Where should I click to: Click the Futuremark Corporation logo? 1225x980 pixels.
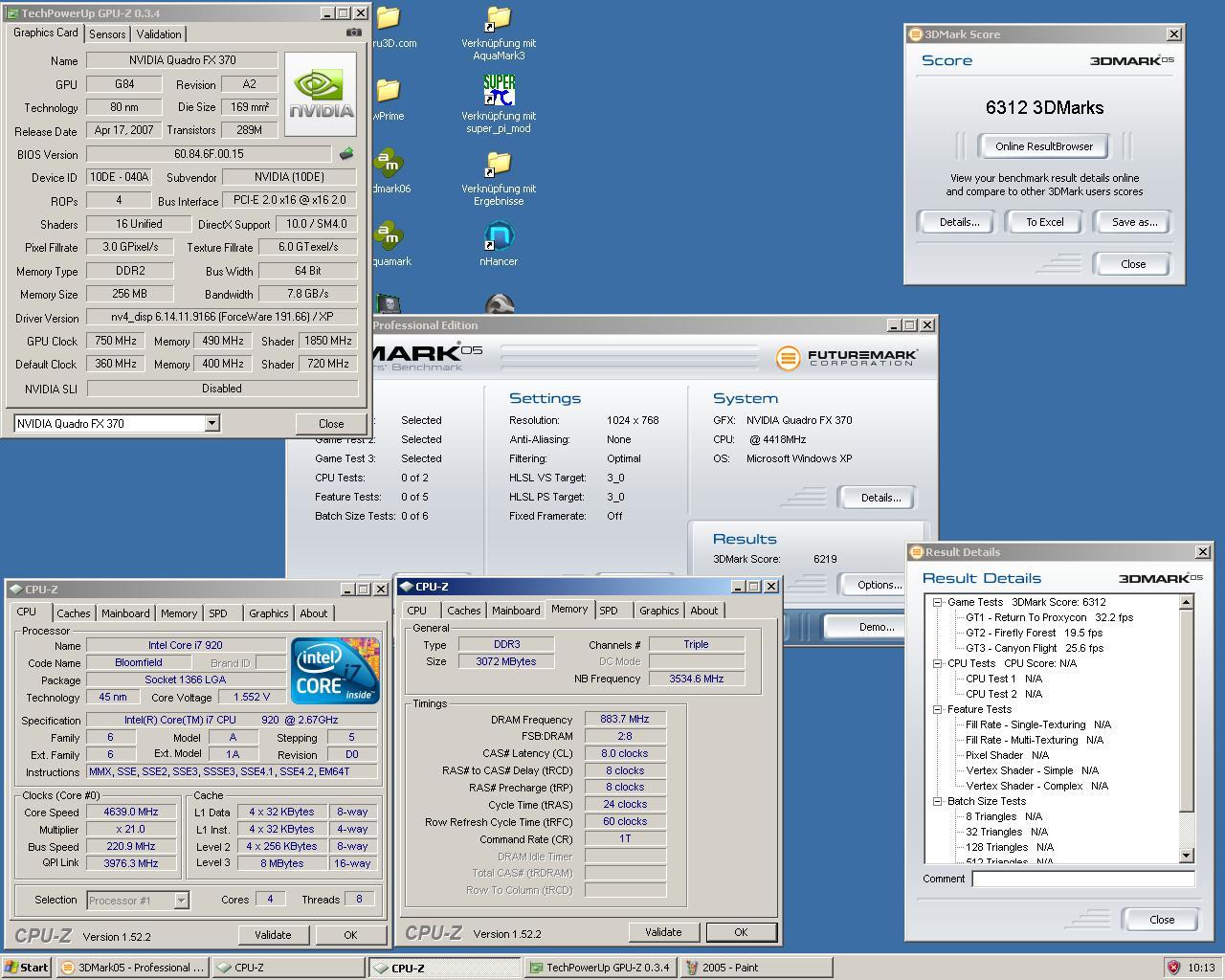pyautogui.click(x=847, y=358)
